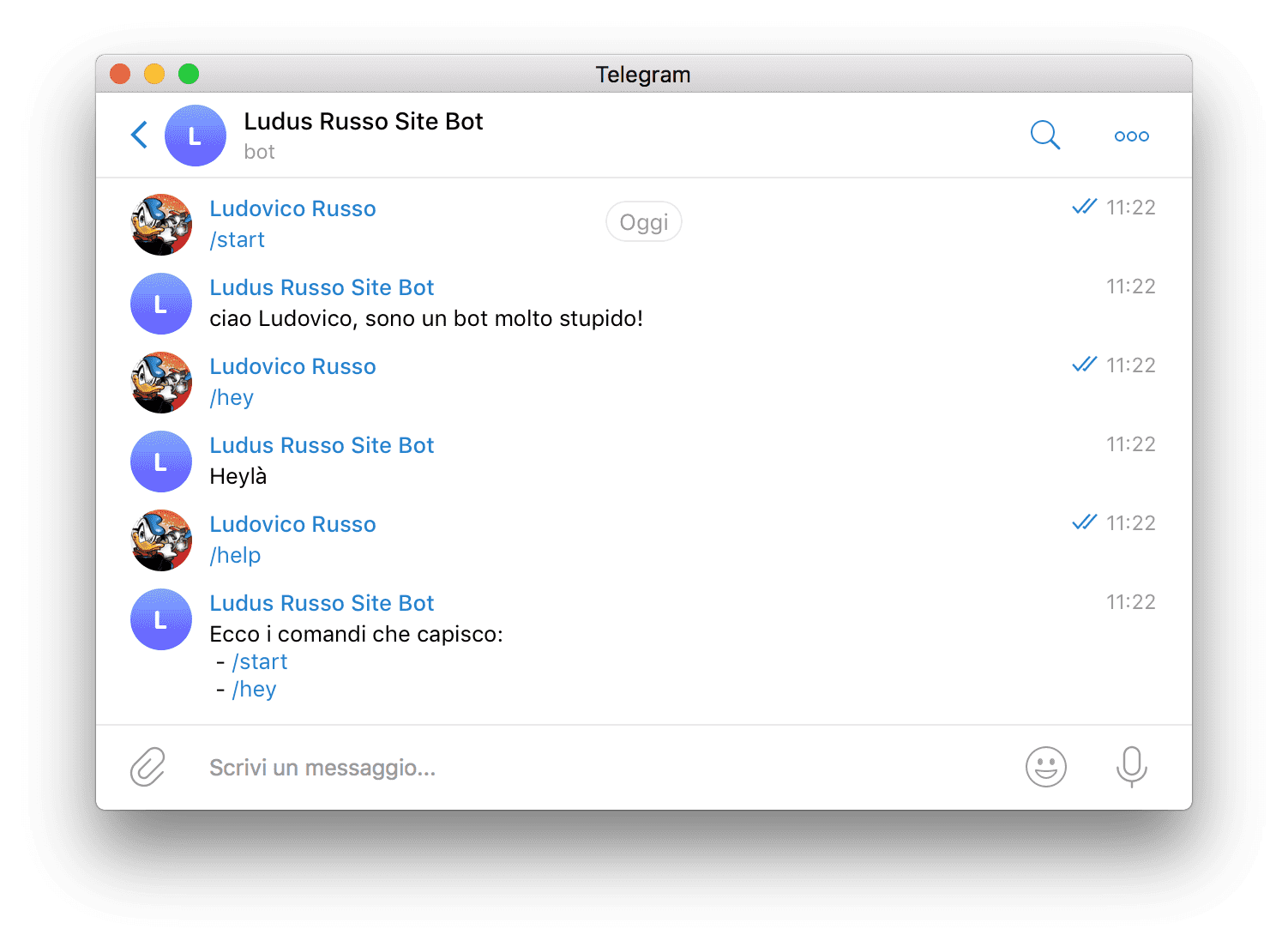
Task: Click the first /start command sent by Ludovico
Action: click(238, 240)
